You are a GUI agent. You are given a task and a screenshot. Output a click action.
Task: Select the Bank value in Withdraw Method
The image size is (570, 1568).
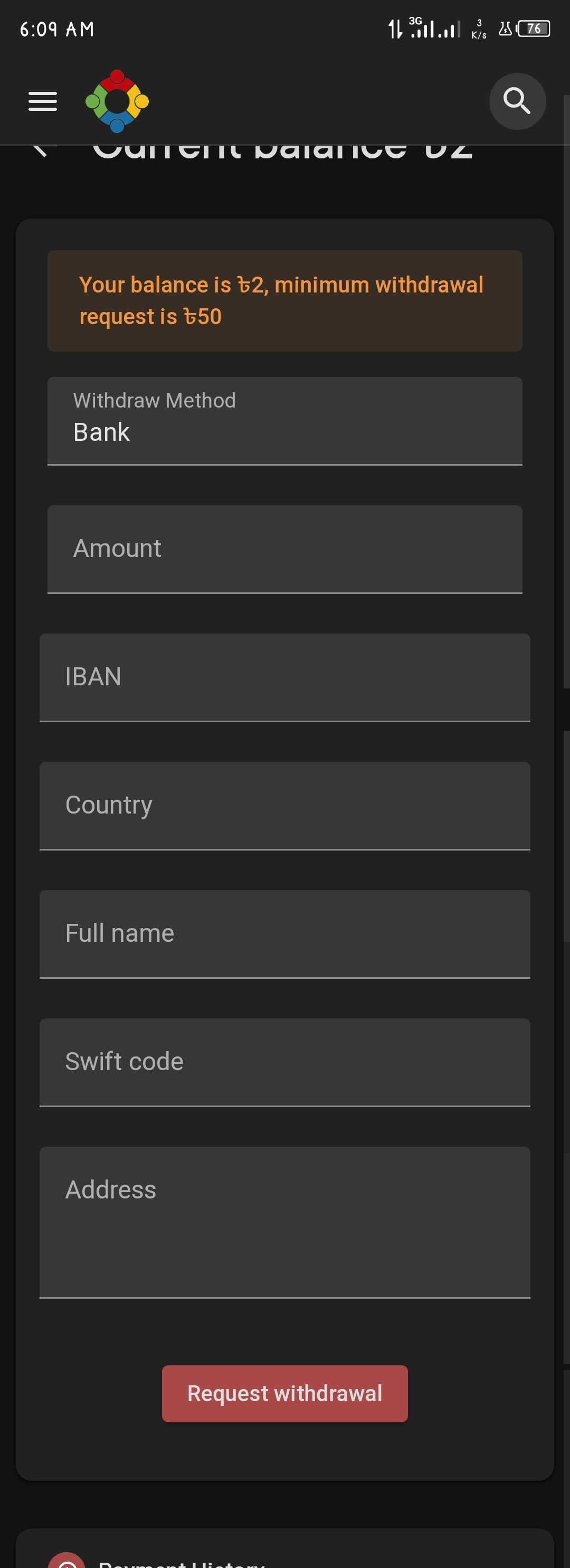(x=101, y=432)
